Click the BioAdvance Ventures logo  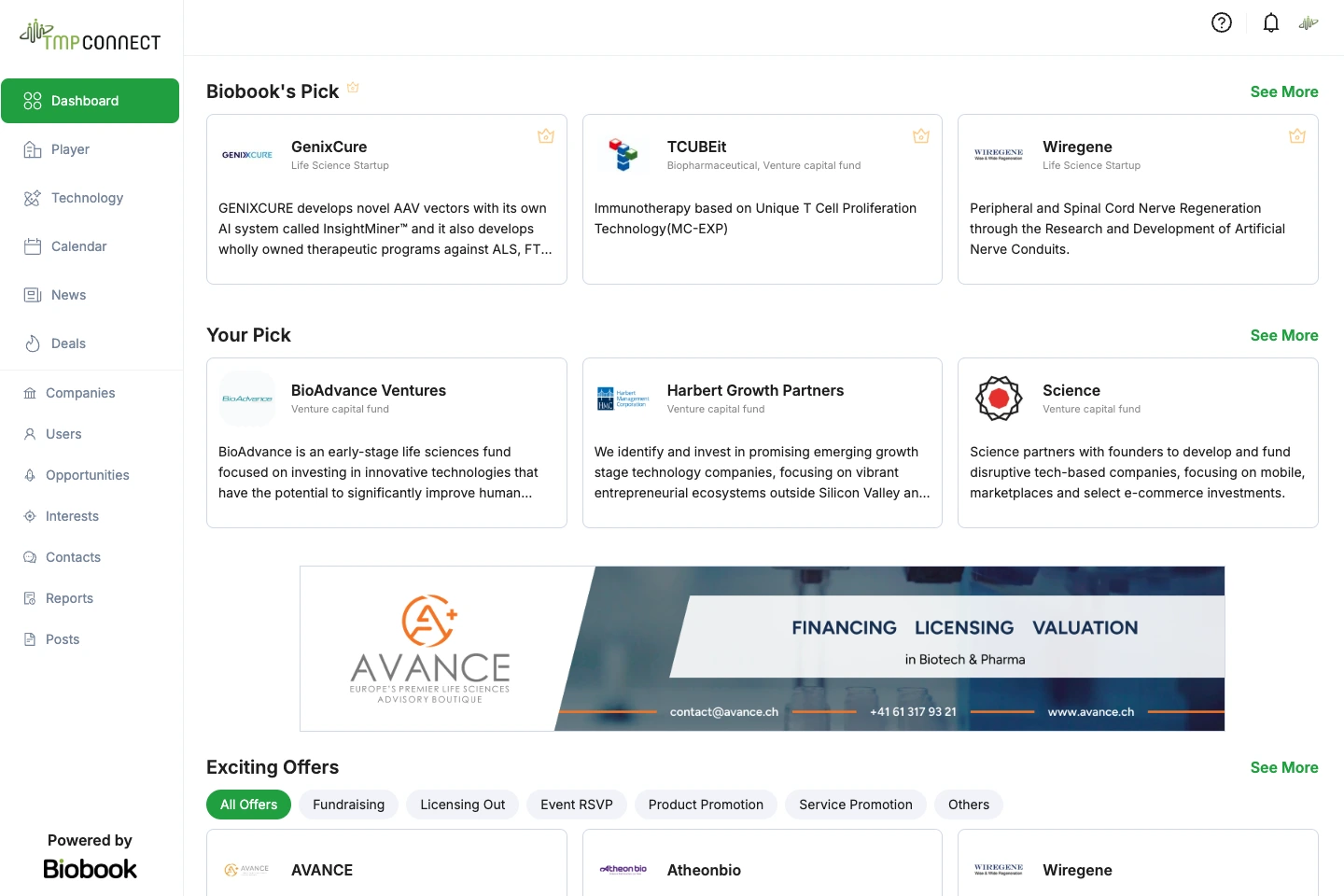pyautogui.click(x=247, y=399)
